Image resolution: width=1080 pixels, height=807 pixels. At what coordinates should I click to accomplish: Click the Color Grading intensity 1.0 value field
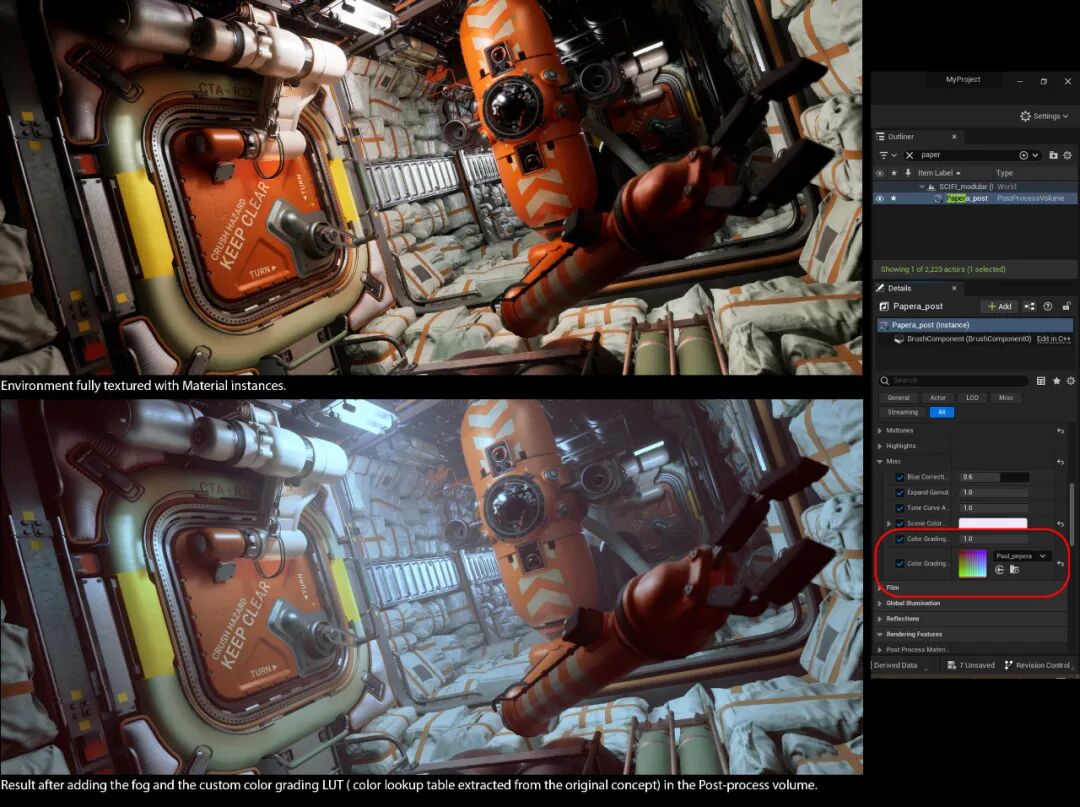pos(994,539)
